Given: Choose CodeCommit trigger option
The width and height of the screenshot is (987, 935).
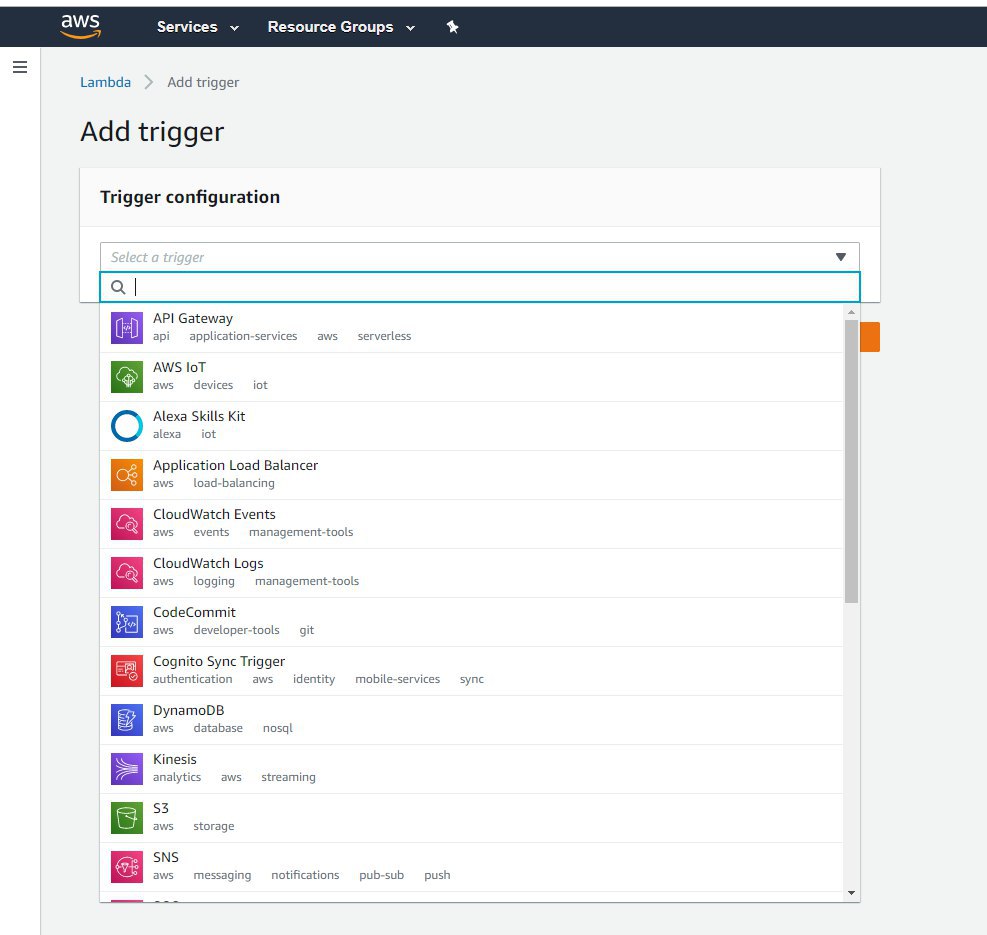Looking at the screenshot, I should tap(471, 623).
